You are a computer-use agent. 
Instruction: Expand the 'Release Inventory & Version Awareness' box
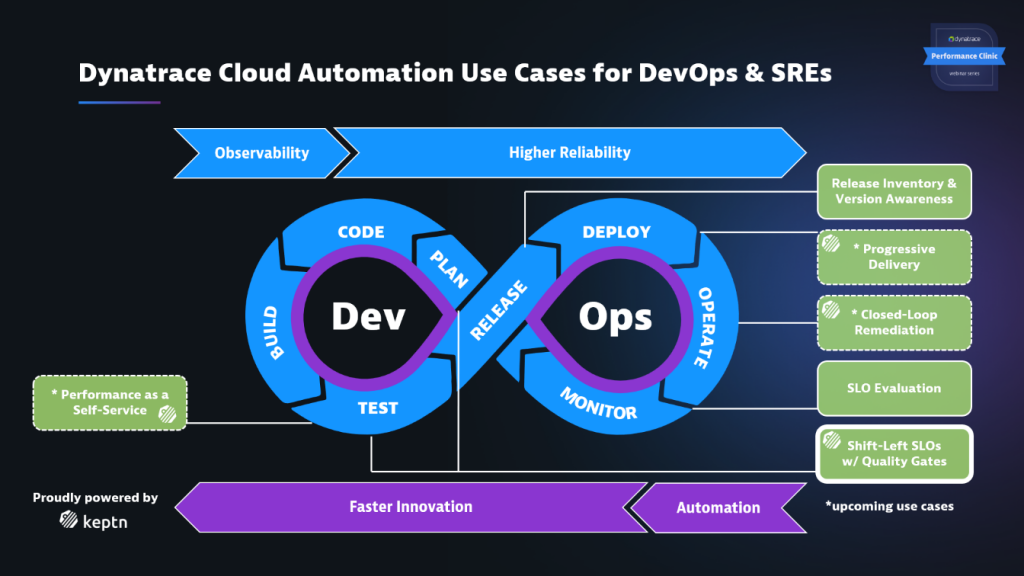point(894,191)
